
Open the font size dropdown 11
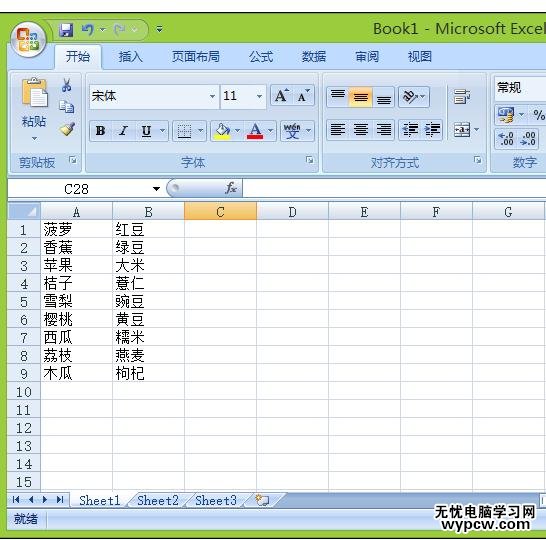click(259, 96)
